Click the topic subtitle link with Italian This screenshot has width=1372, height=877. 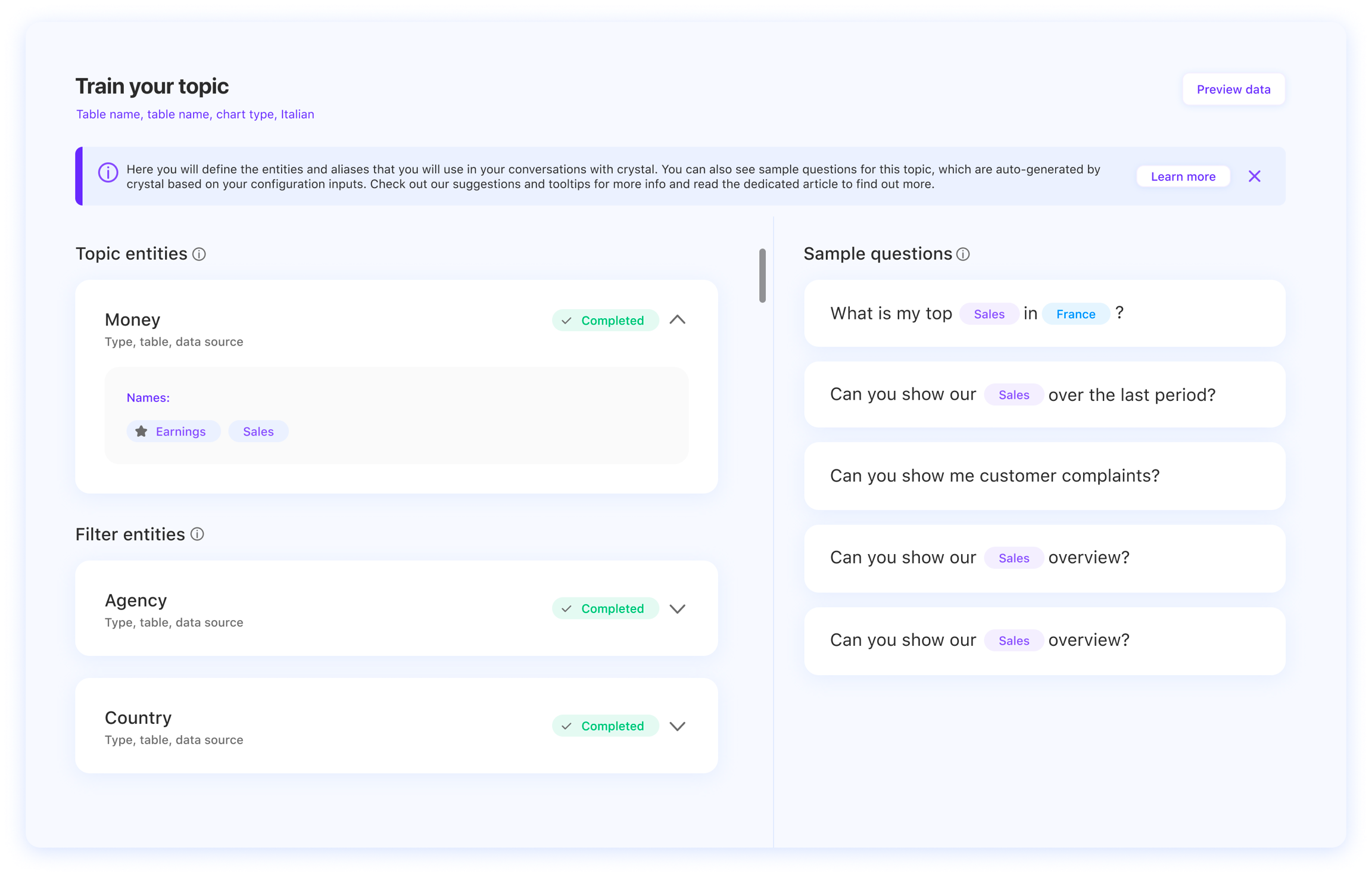point(195,114)
